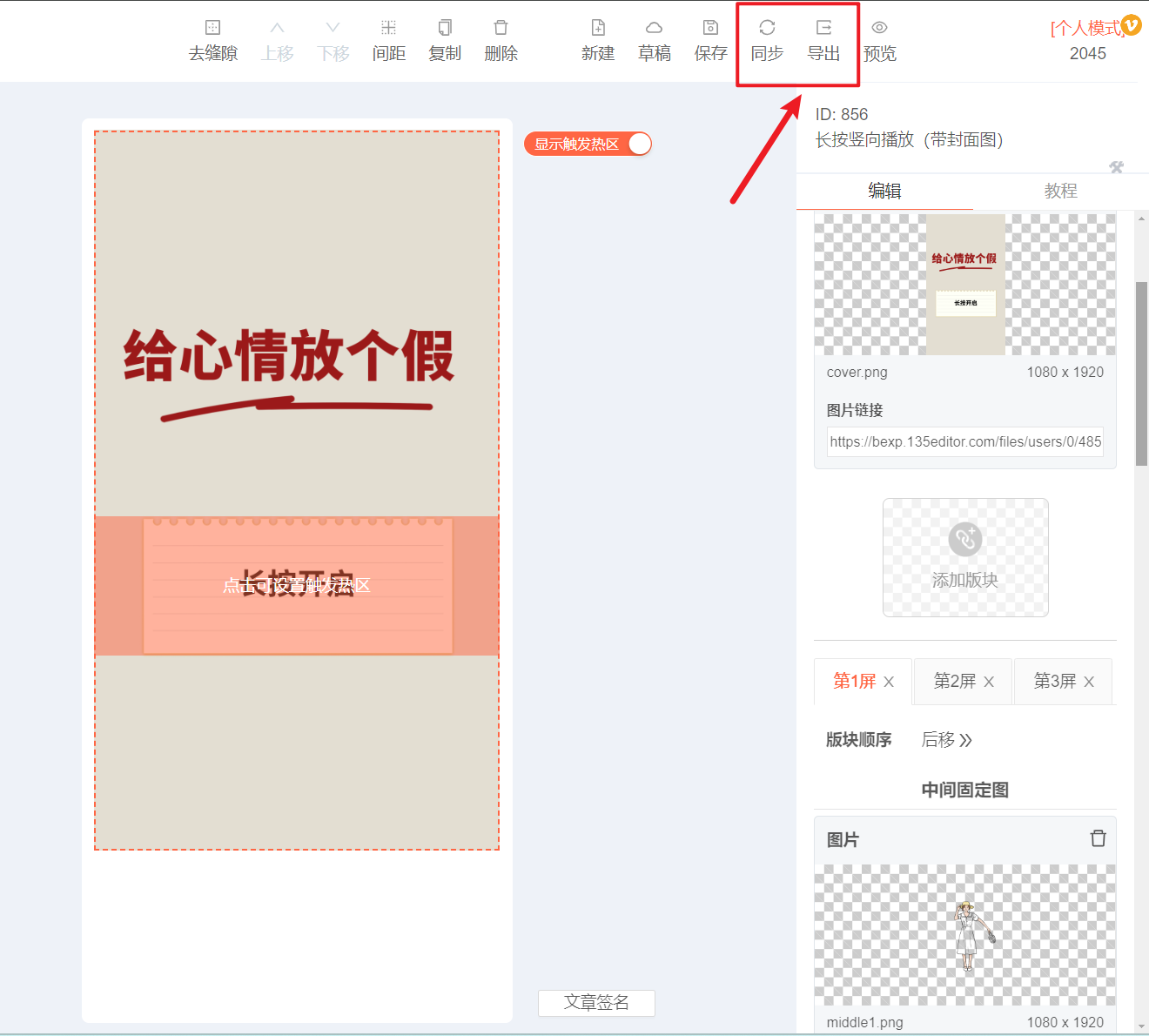Image resolution: width=1149 pixels, height=1036 pixels.
Task: Click the 删除 delete icon
Action: point(501,28)
